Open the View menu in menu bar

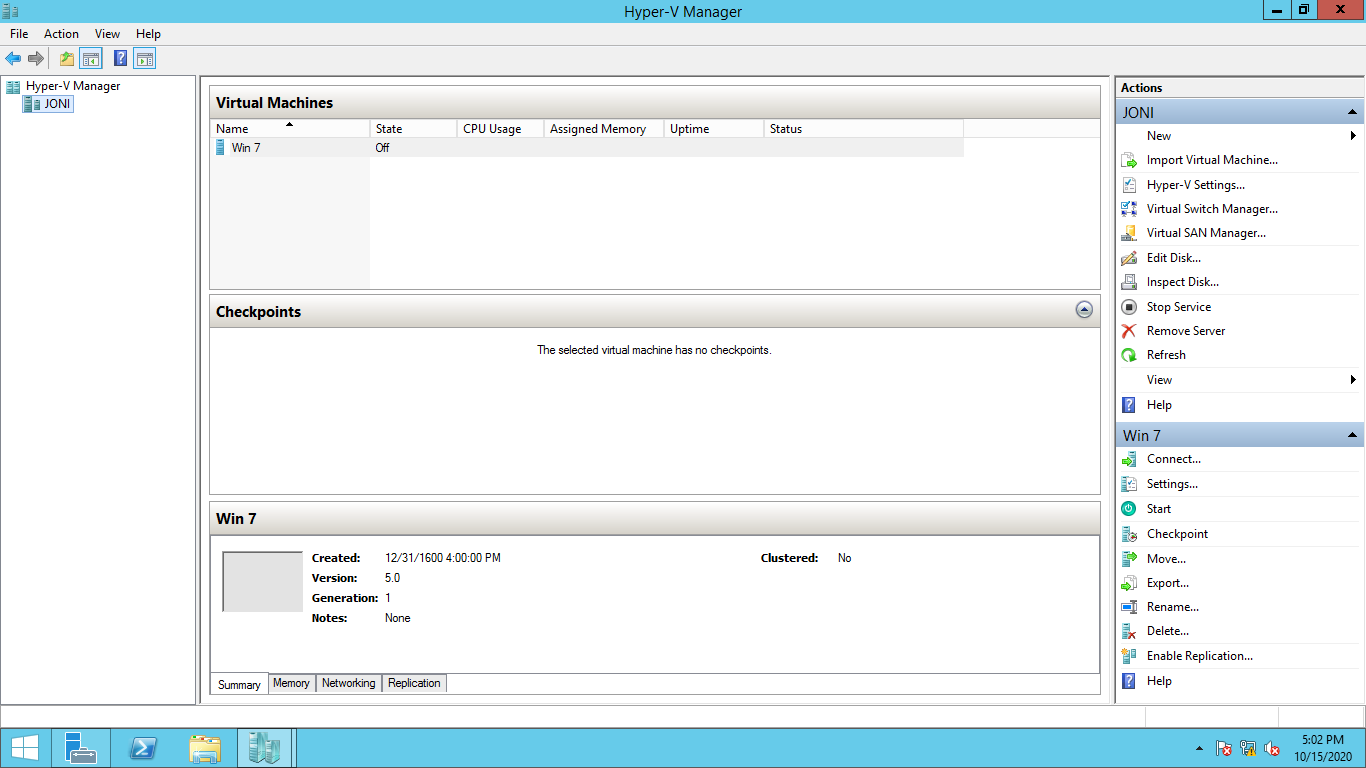(x=107, y=34)
